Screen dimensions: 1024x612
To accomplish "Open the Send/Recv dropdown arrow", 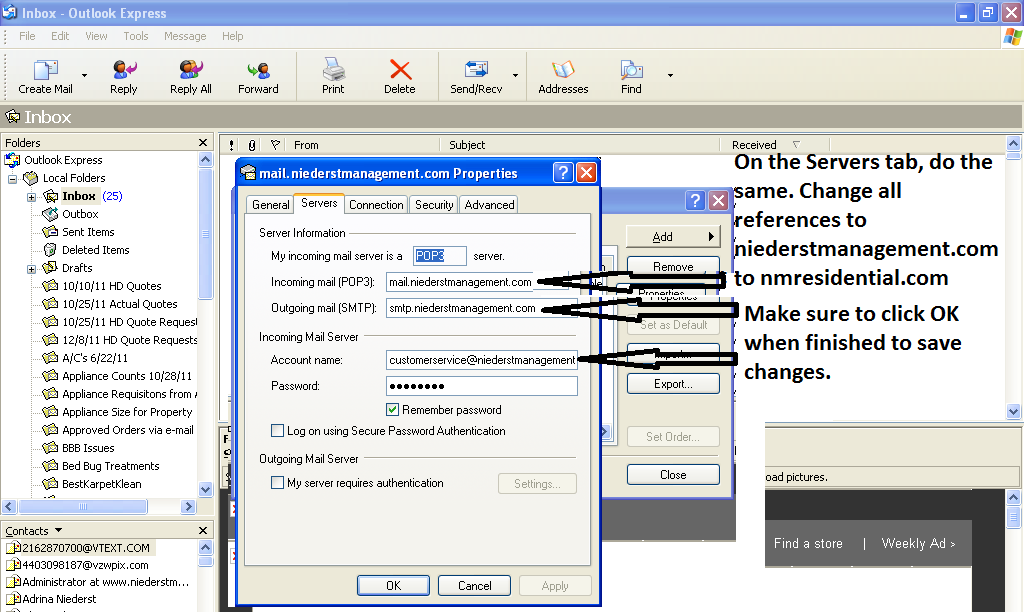I will pyautogui.click(x=516, y=75).
